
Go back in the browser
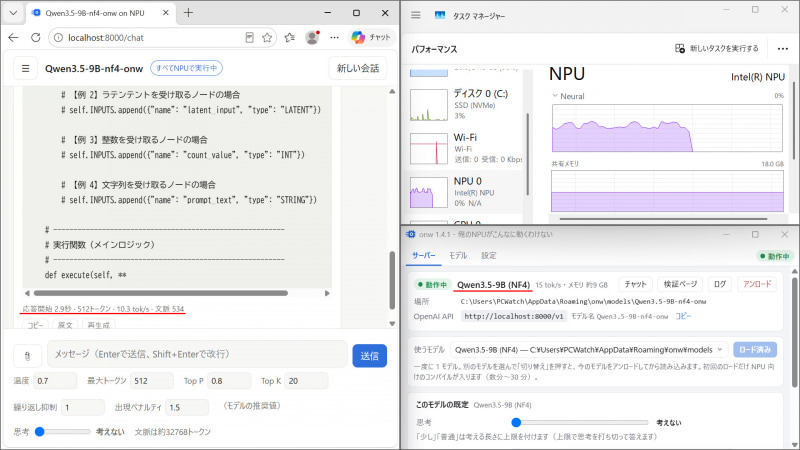[x=13, y=37]
